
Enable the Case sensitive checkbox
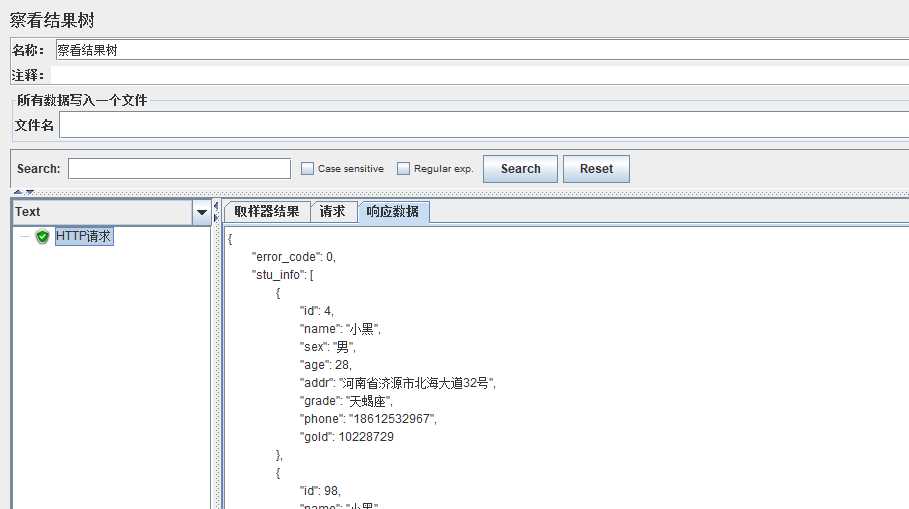[307, 169]
